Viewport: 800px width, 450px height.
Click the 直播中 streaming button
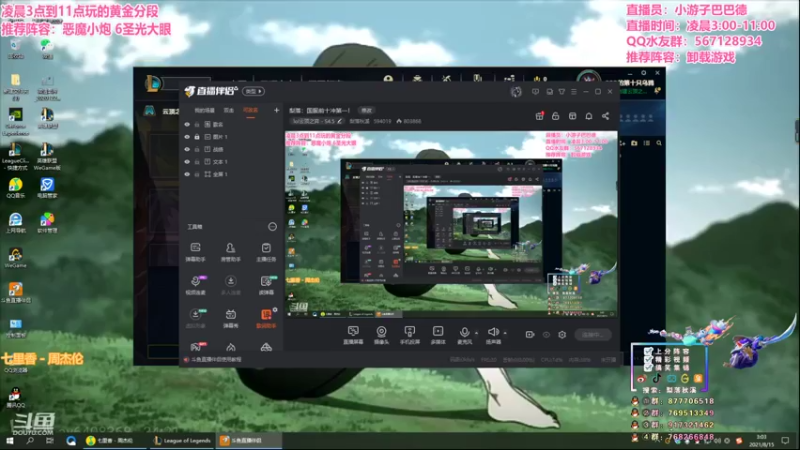tap(592, 335)
